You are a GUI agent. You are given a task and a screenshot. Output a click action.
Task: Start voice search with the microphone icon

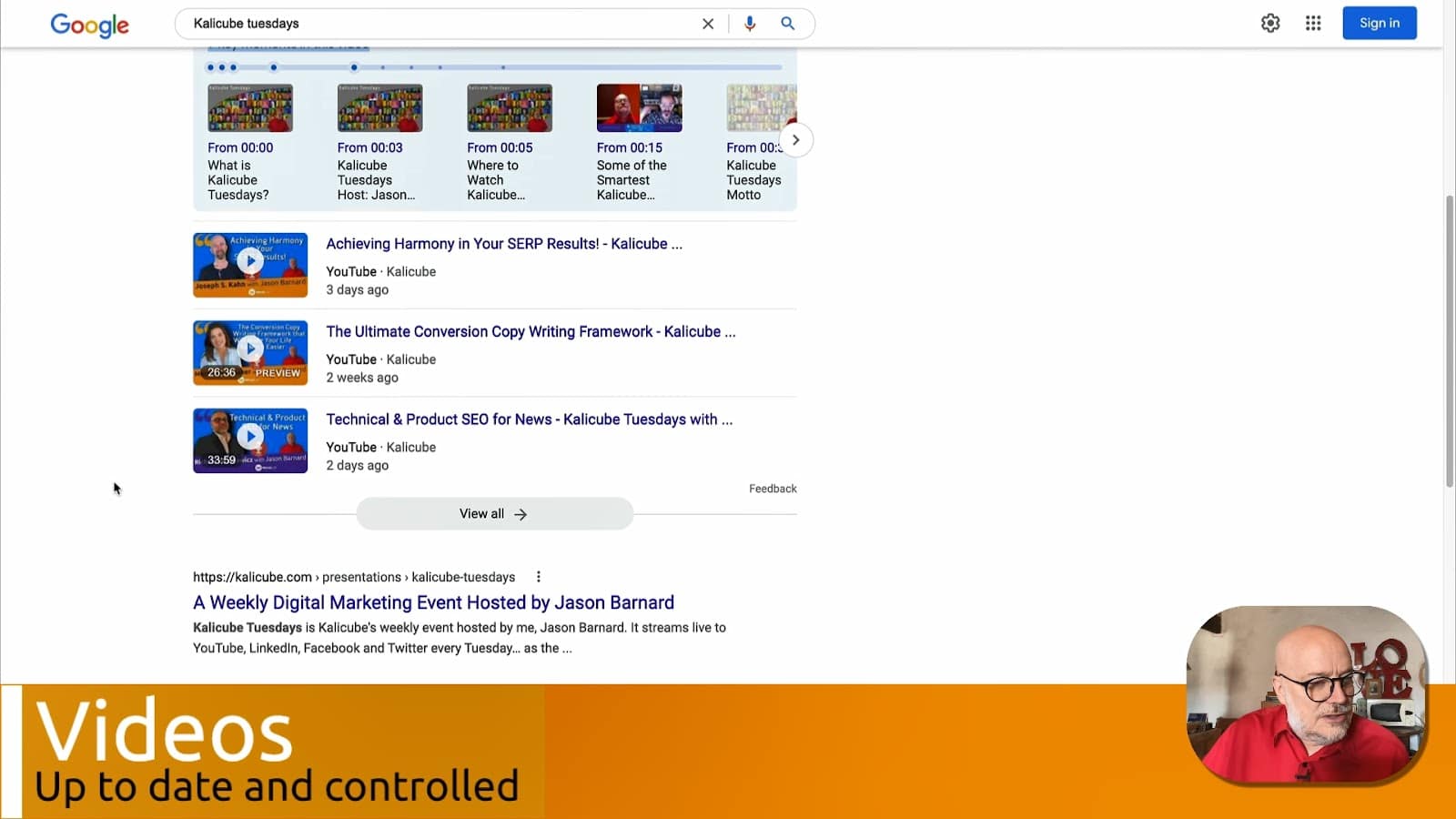(x=750, y=24)
